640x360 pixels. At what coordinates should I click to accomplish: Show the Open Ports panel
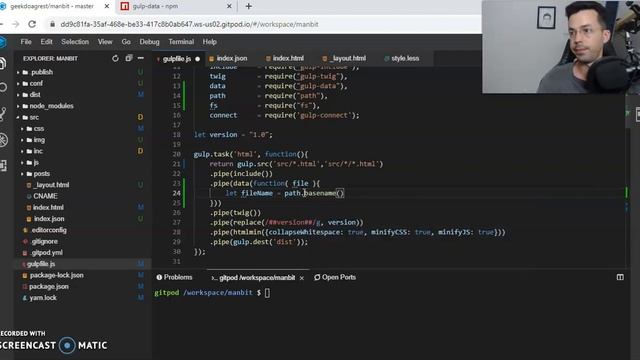[335, 277]
